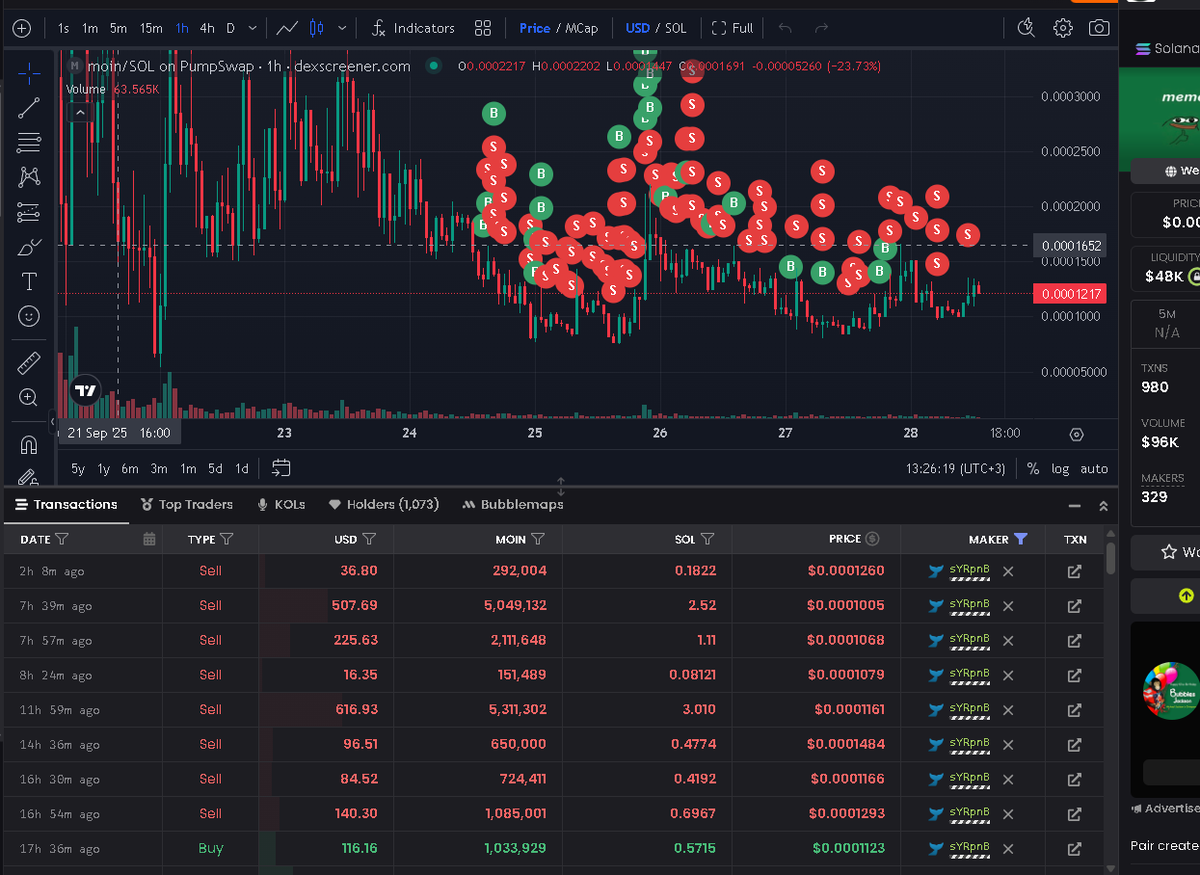Expand the chart style dropdown chevron

coord(343,28)
